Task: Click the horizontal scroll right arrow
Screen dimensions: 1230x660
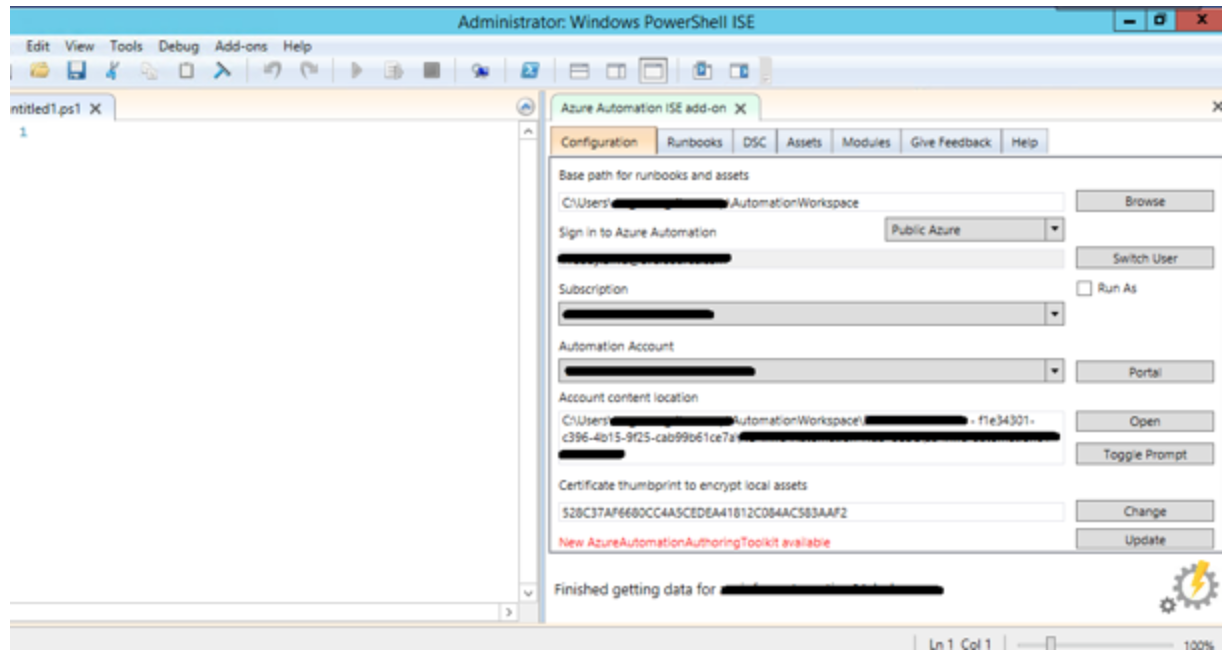Action: click(x=511, y=610)
